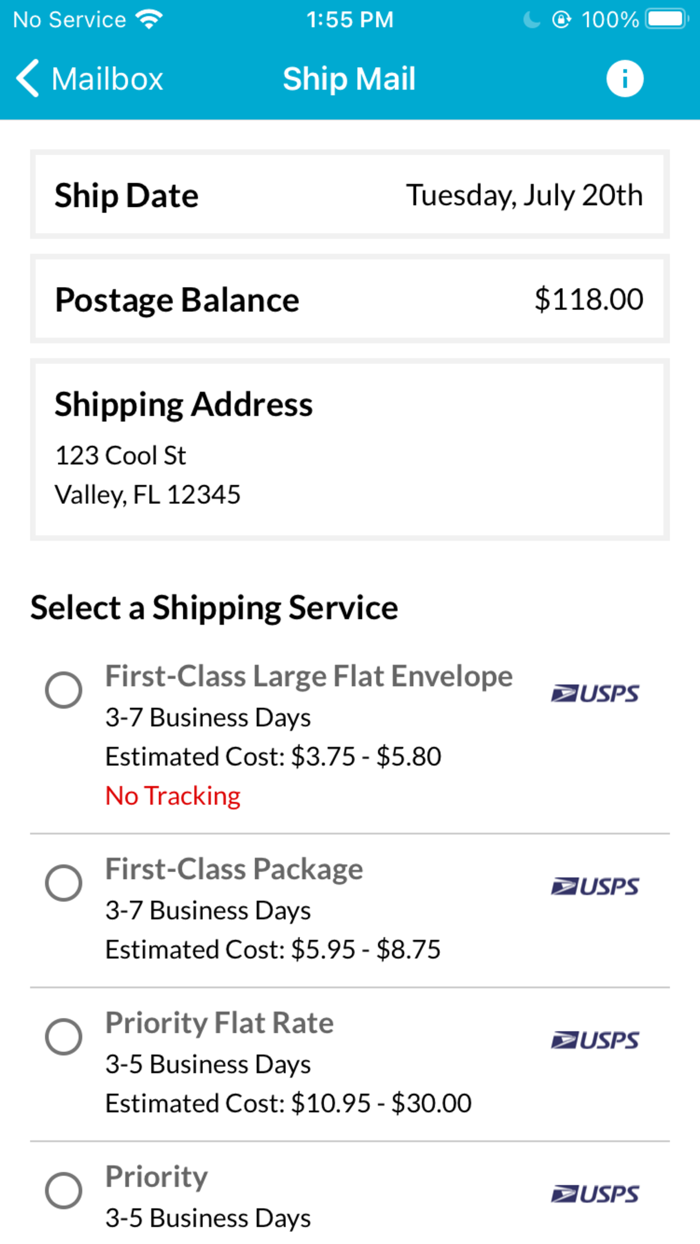Tap USPS logo beside First-Class Large Flat Envelope
700x1244 pixels.
595,694
